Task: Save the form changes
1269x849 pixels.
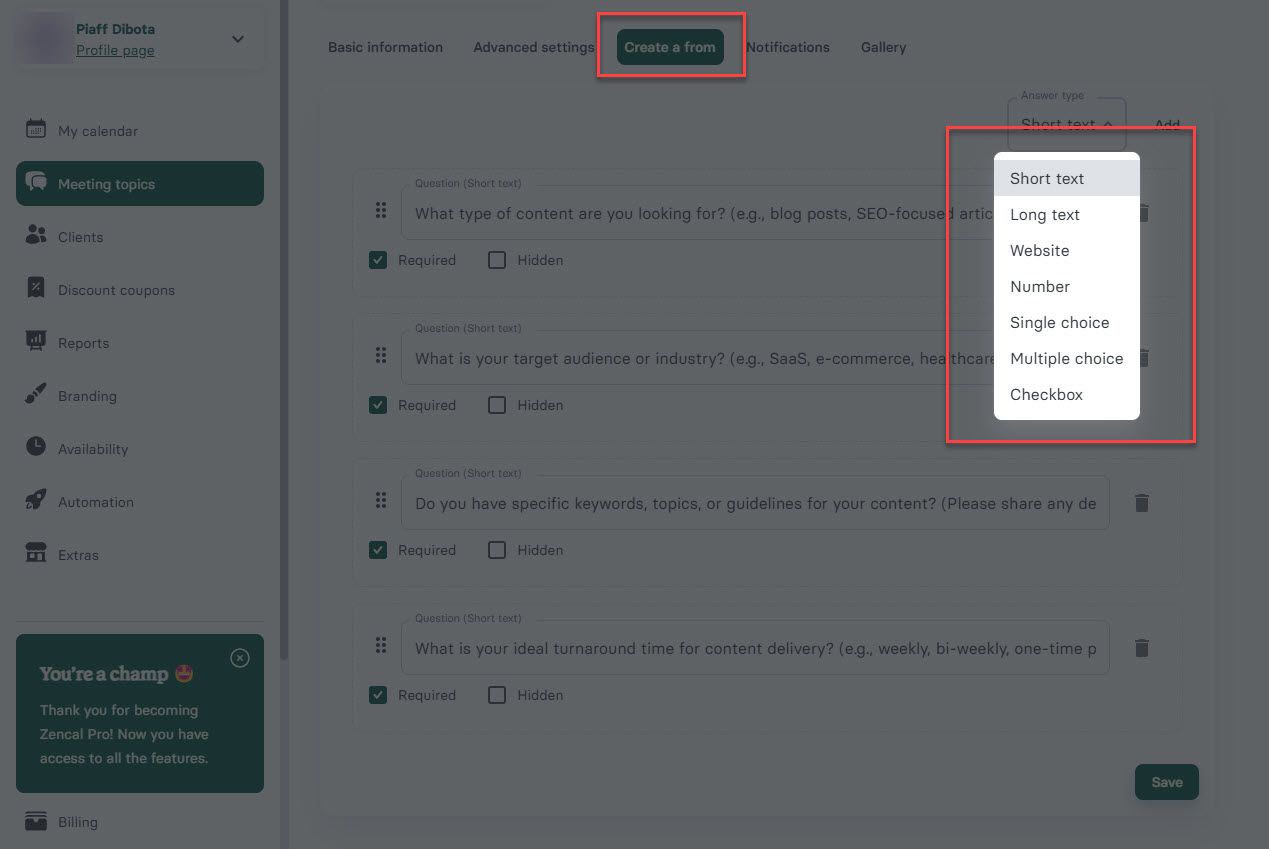Action: coord(1166,782)
